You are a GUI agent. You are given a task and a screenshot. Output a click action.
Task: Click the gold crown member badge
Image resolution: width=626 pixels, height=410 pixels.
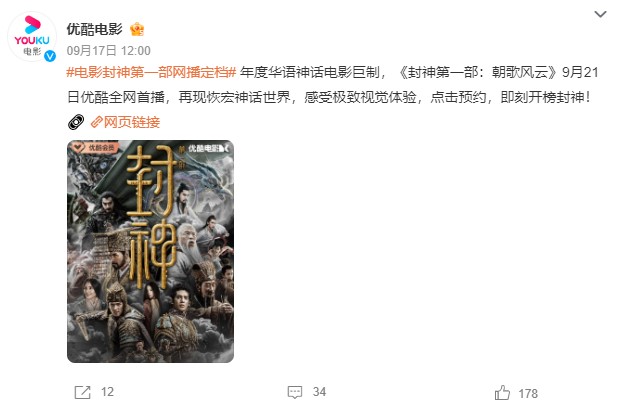click(137, 29)
